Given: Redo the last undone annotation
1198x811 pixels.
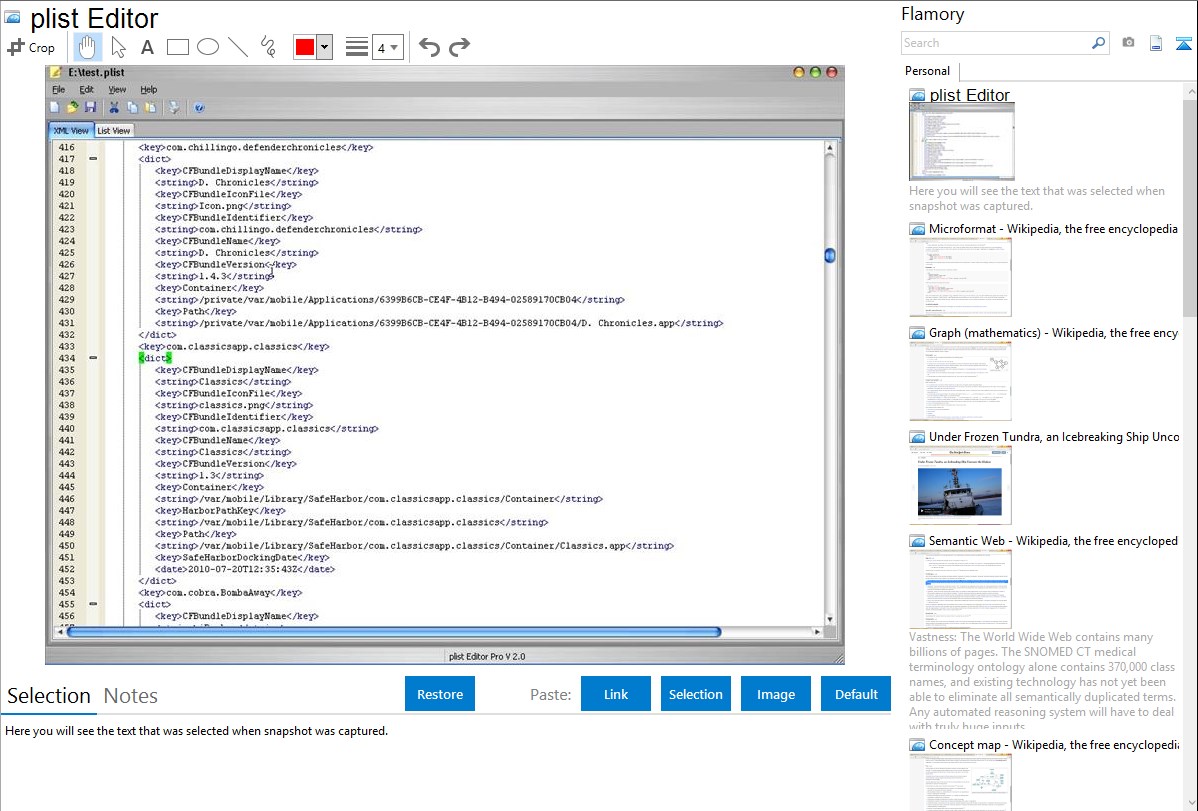Looking at the screenshot, I should coord(459,47).
